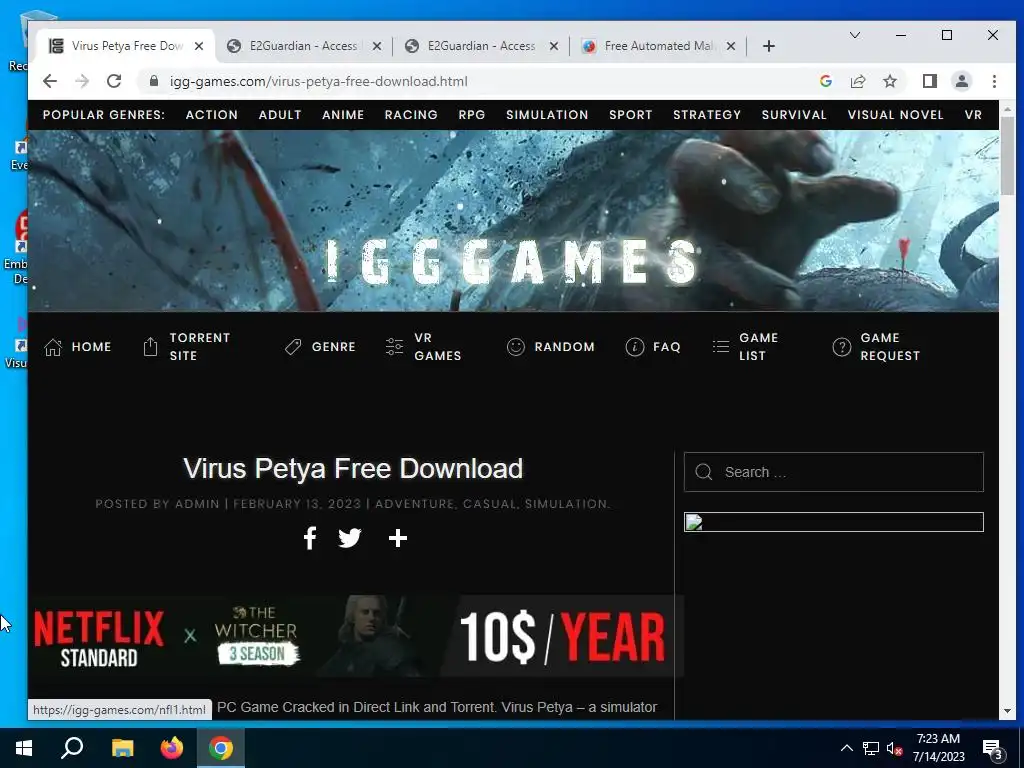Screen dimensions: 1024x768
Task: Close the Free Automated Malware tab
Action: pos(731,46)
